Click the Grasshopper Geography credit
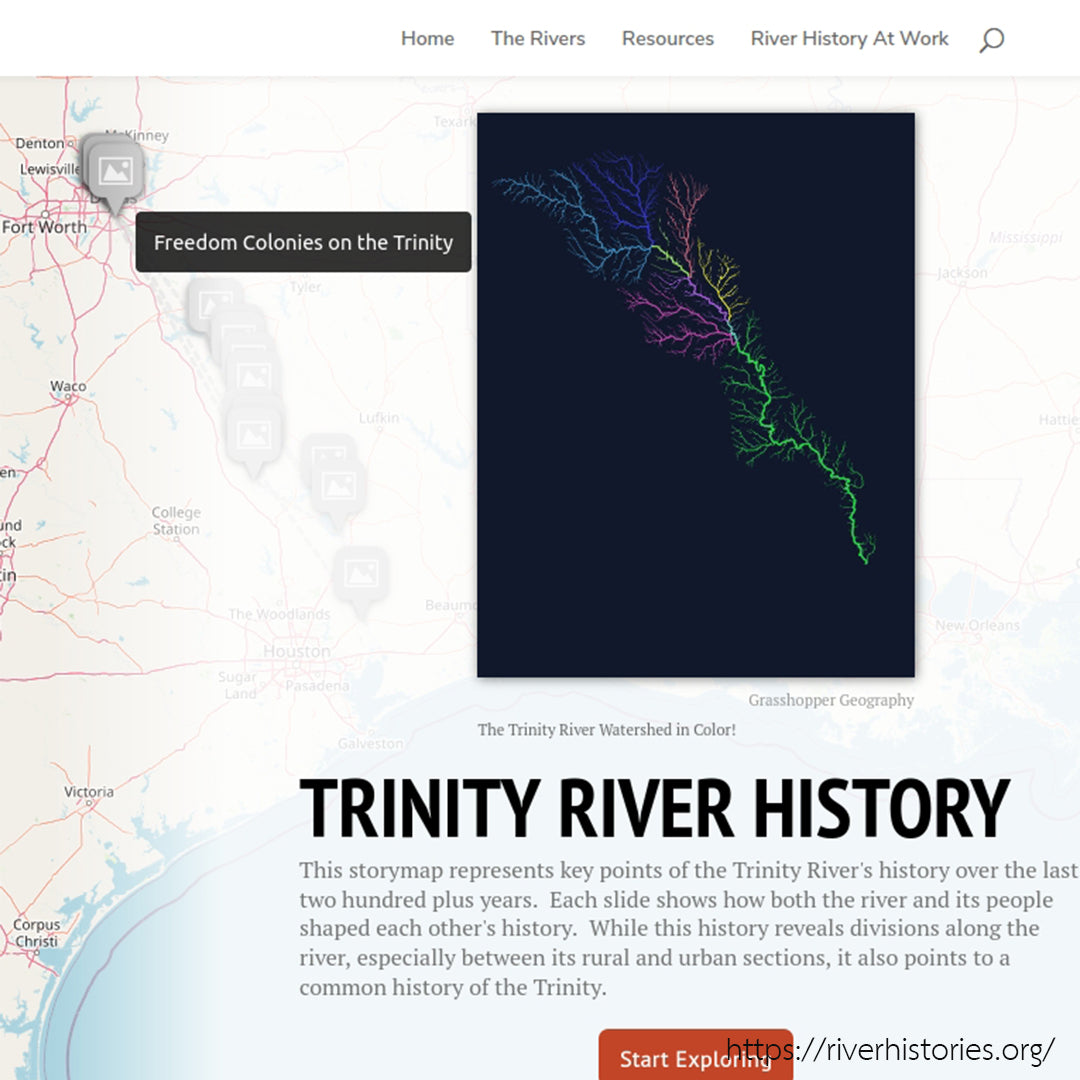The height and width of the screenshot is (1080, 1080). tap(830, 700)
